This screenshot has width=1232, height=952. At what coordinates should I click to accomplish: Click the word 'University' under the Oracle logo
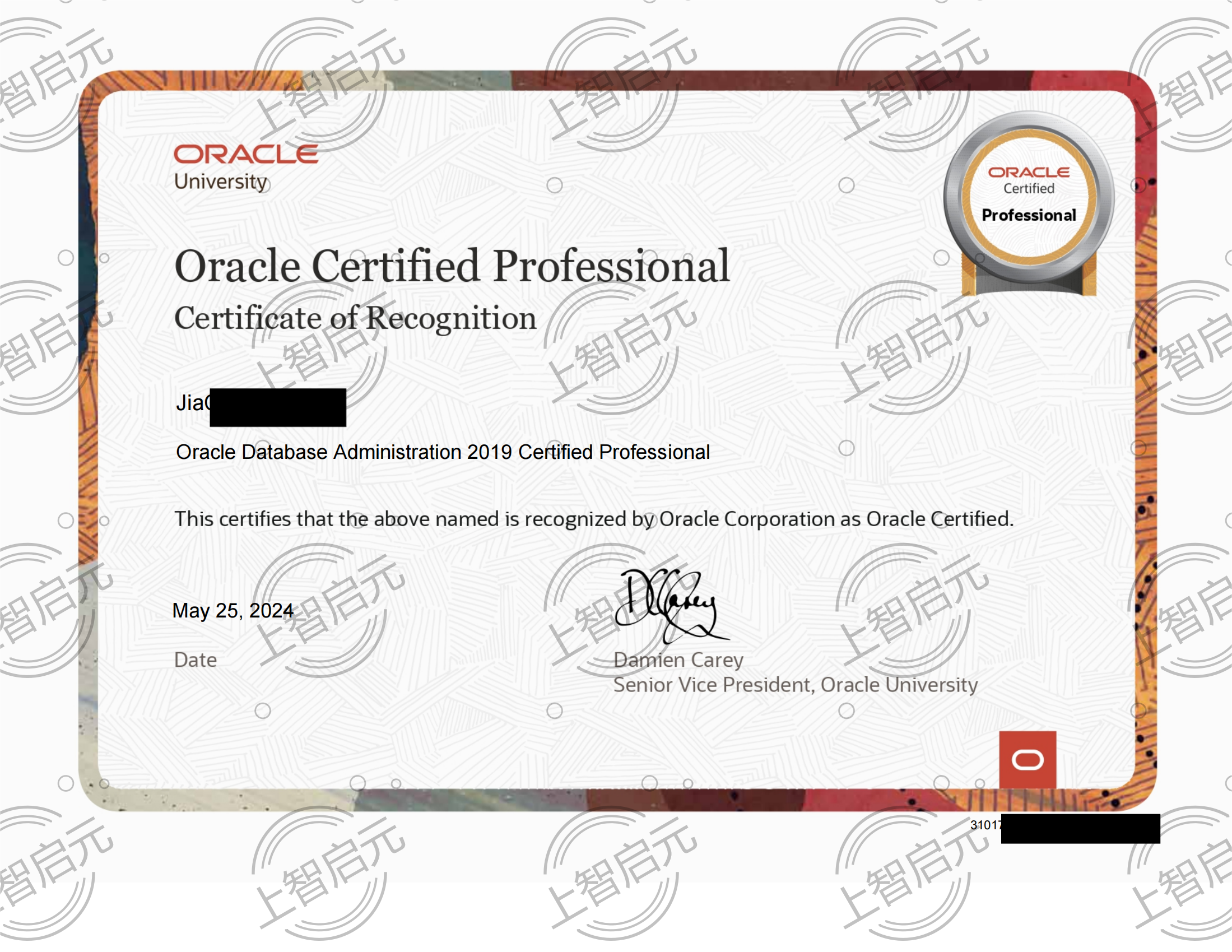(x=221, y=182)
